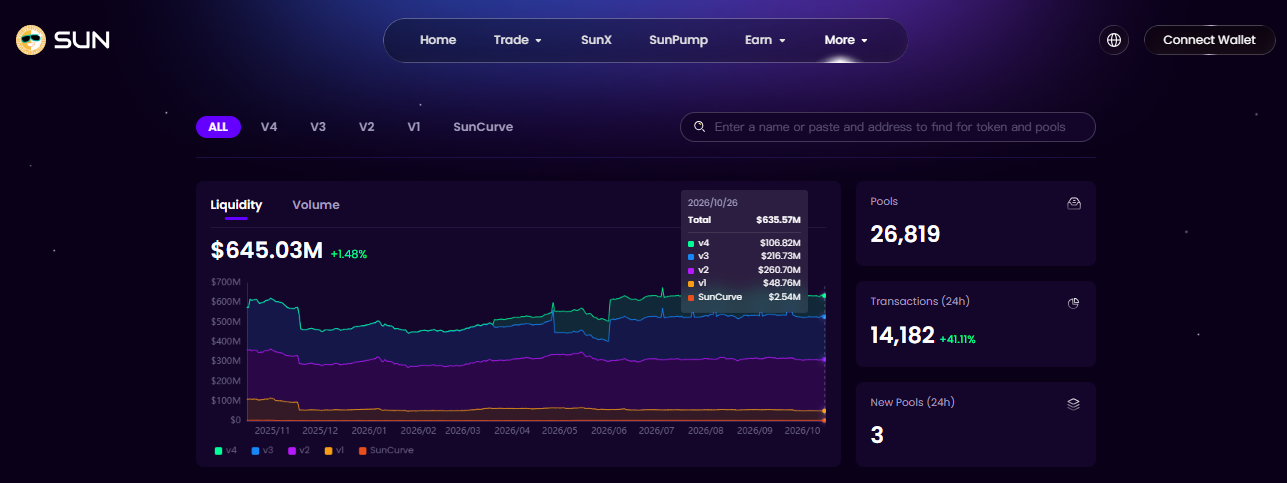The width and height of the screenshot is (1287, 483).
Task: Click the tooltip date 2026/10/26
Action: 712,202
